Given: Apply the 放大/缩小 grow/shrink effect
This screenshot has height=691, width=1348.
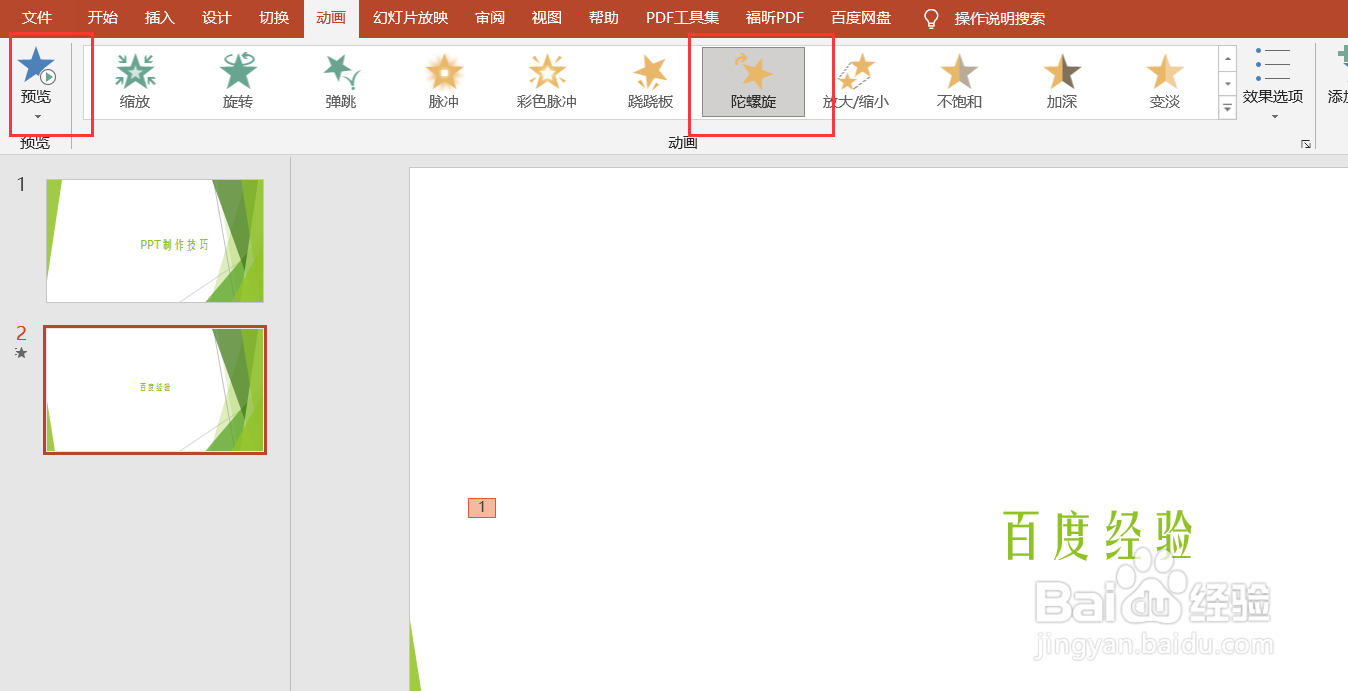Looking at the screenshot, I should (856, 81).
